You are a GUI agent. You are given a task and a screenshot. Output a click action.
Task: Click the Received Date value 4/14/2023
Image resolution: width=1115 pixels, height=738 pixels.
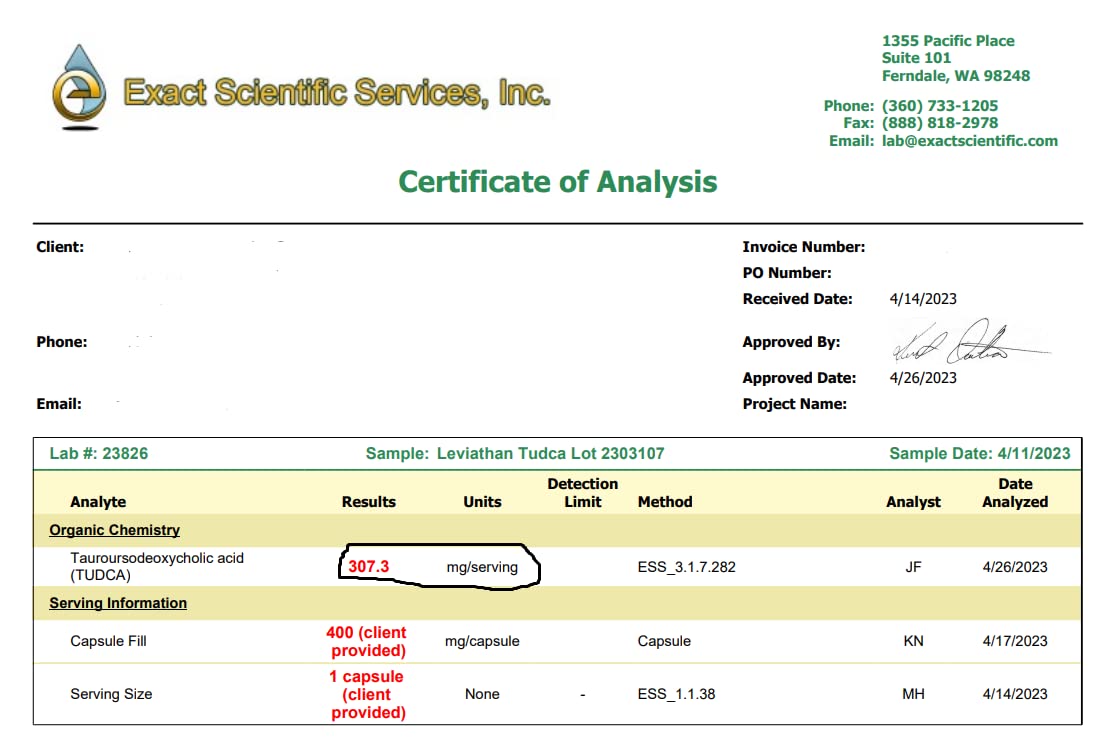[x=922, y=299]
